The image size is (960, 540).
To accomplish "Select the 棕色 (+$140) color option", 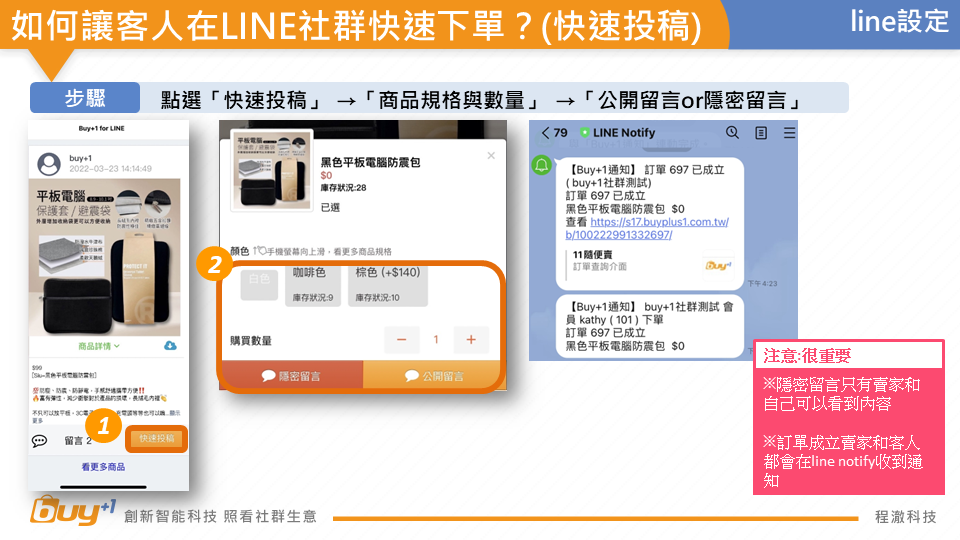I will coord(388,284).
